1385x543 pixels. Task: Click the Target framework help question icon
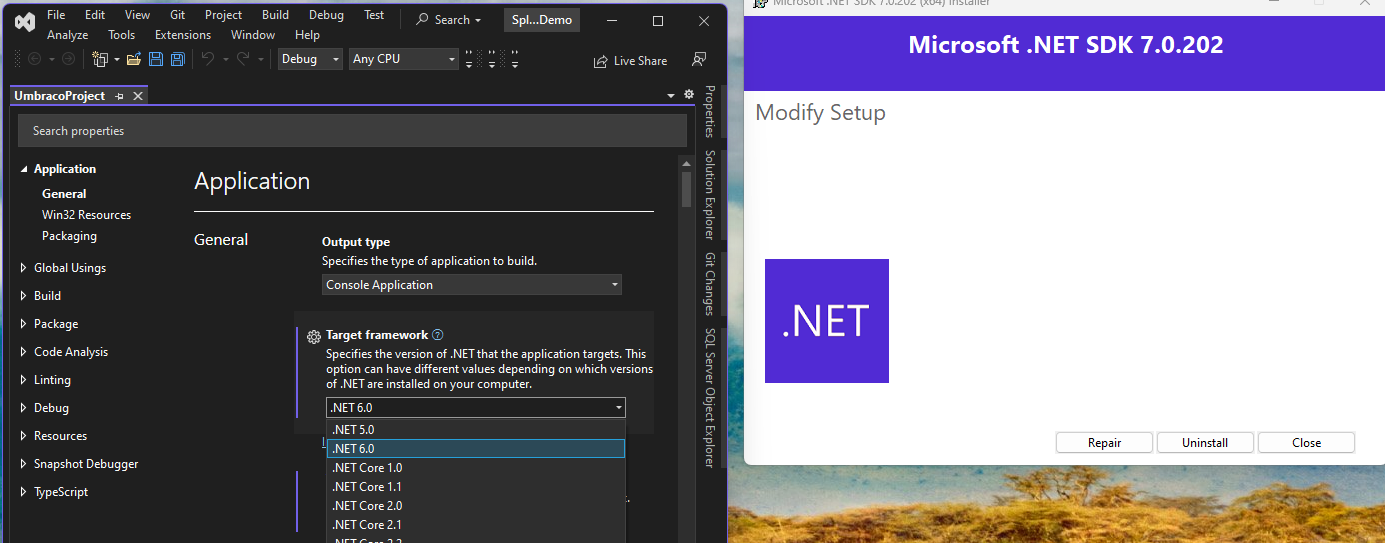[x=437, y=335]
